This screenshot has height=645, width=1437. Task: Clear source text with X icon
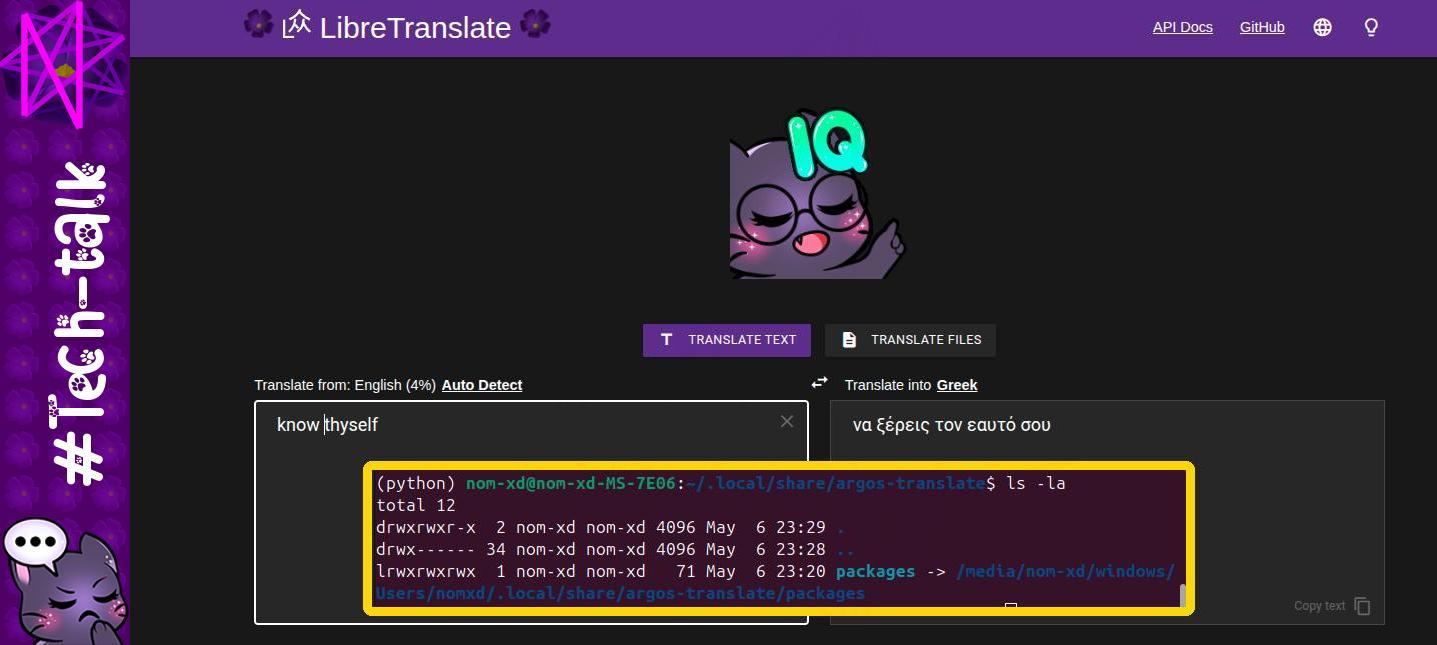click(787, 421)
